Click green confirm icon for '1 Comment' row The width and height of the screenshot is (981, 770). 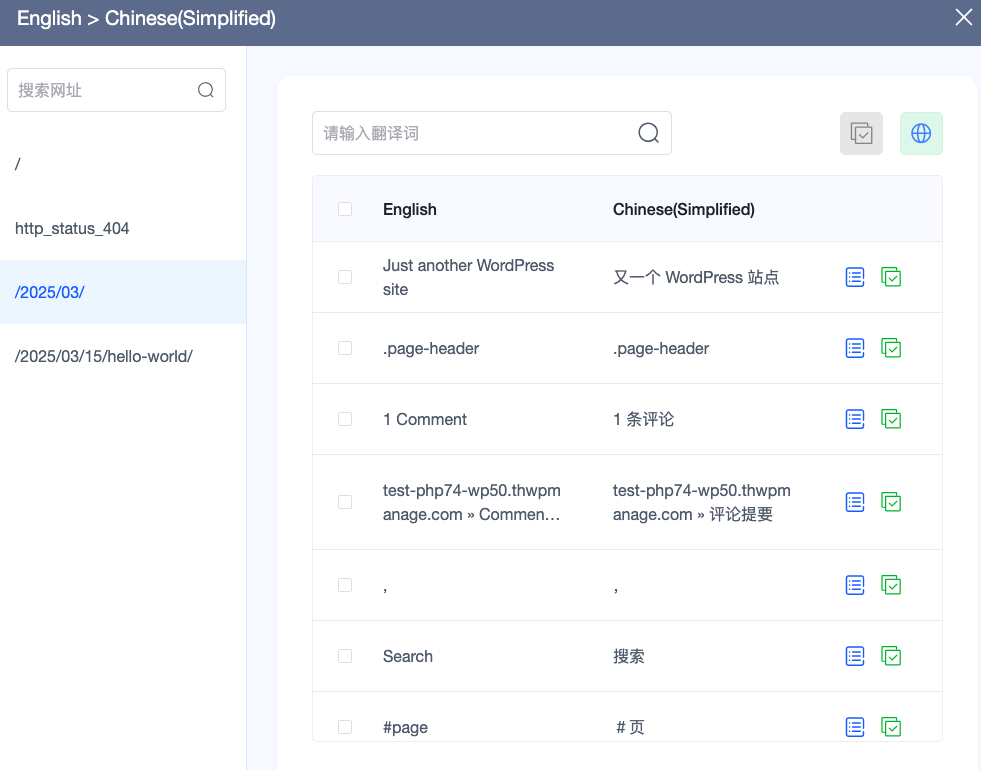[891, 419]
